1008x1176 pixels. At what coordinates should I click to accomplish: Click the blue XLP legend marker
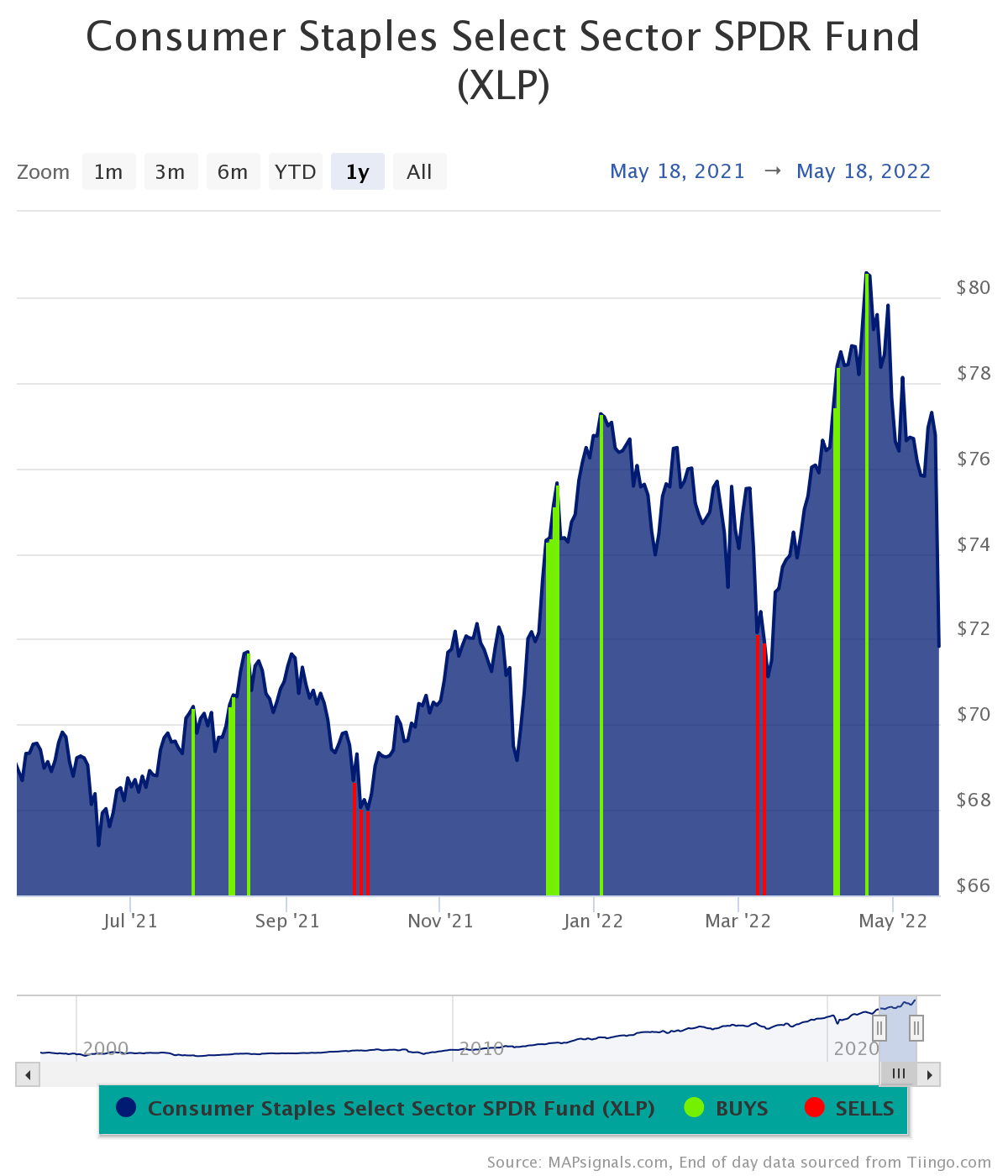tap(126, 1108)
